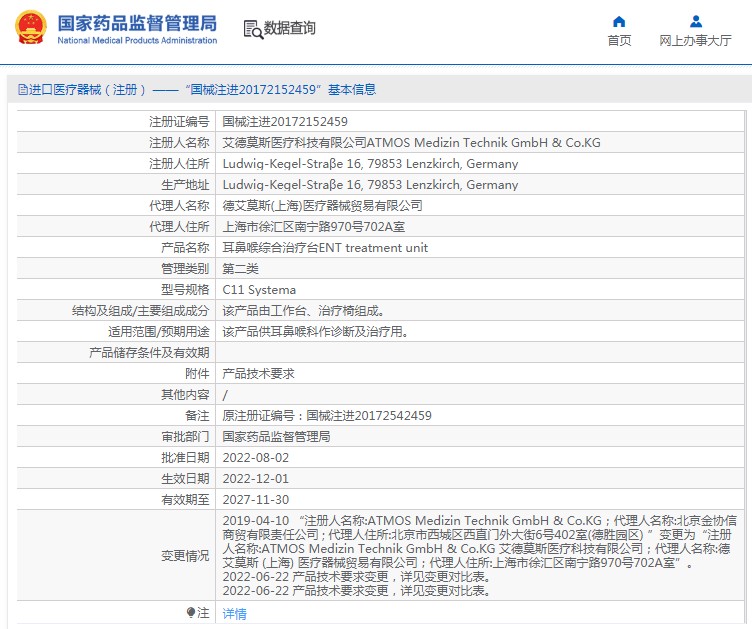752x629 pixels.
Task: Click the 2019-04-10 change record text
Action: [480, 542]
